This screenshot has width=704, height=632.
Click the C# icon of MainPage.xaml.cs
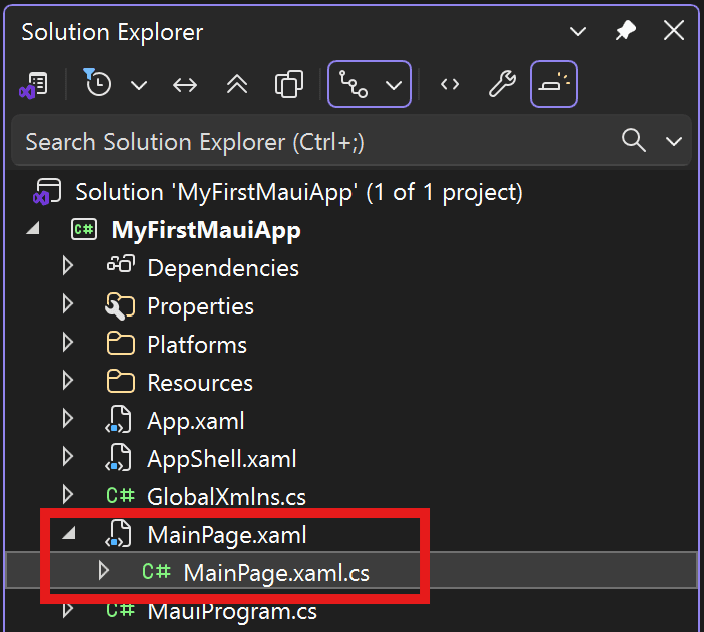coord(156,571)
